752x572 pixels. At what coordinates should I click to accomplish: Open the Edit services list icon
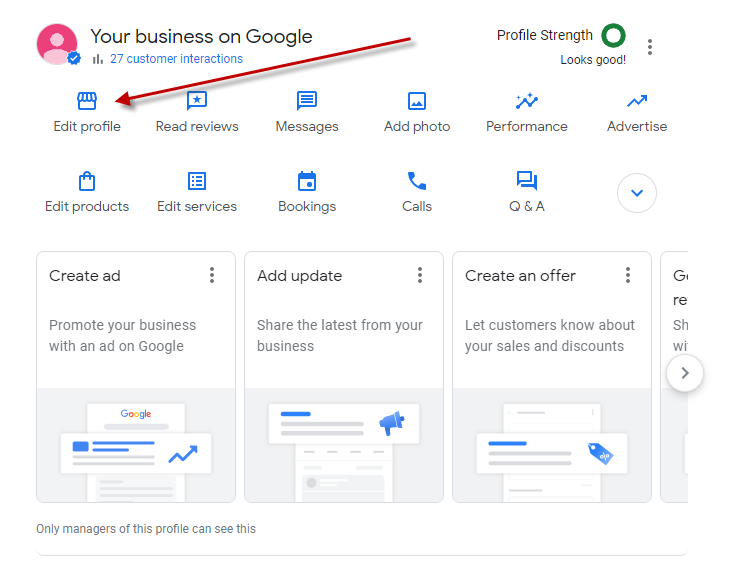click(197, 181)
